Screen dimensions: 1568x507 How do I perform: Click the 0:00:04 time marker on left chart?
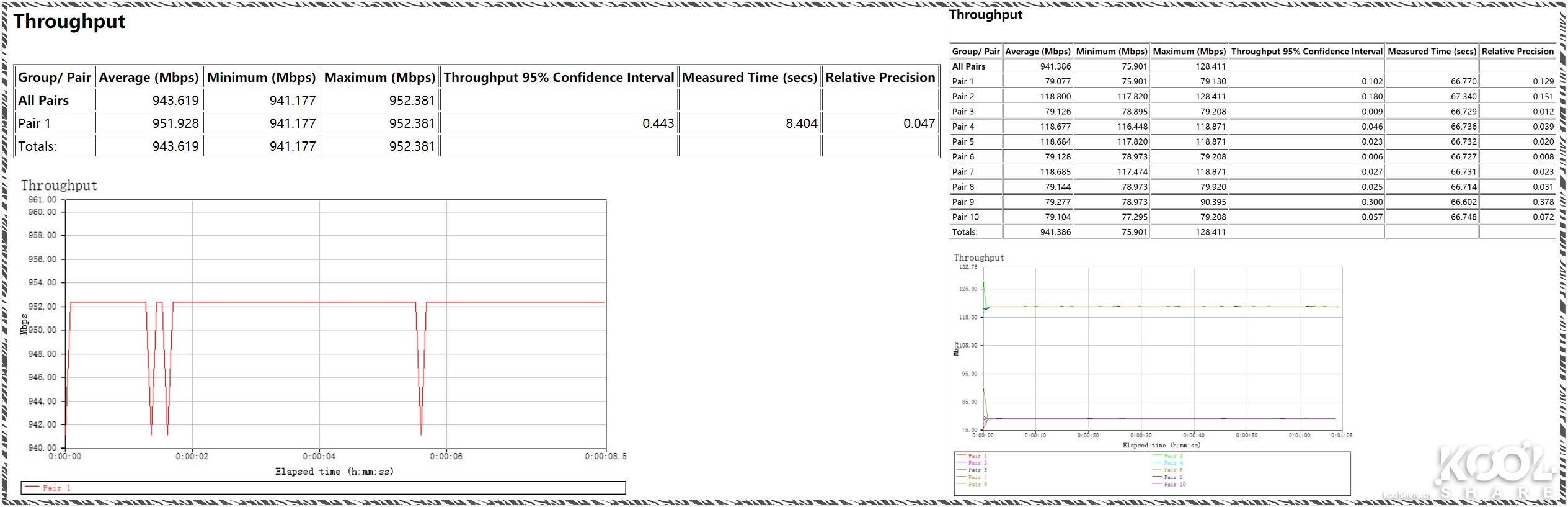319,457
